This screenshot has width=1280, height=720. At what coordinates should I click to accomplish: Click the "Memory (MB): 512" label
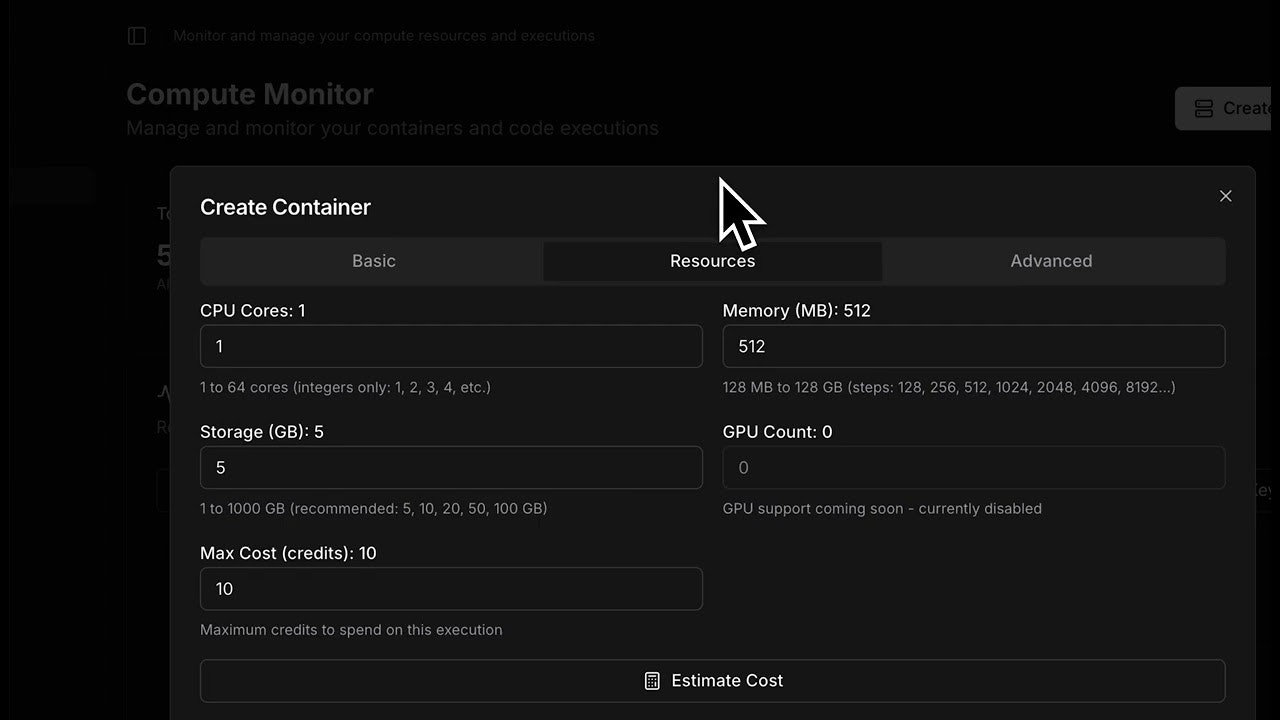pos(796,311)
